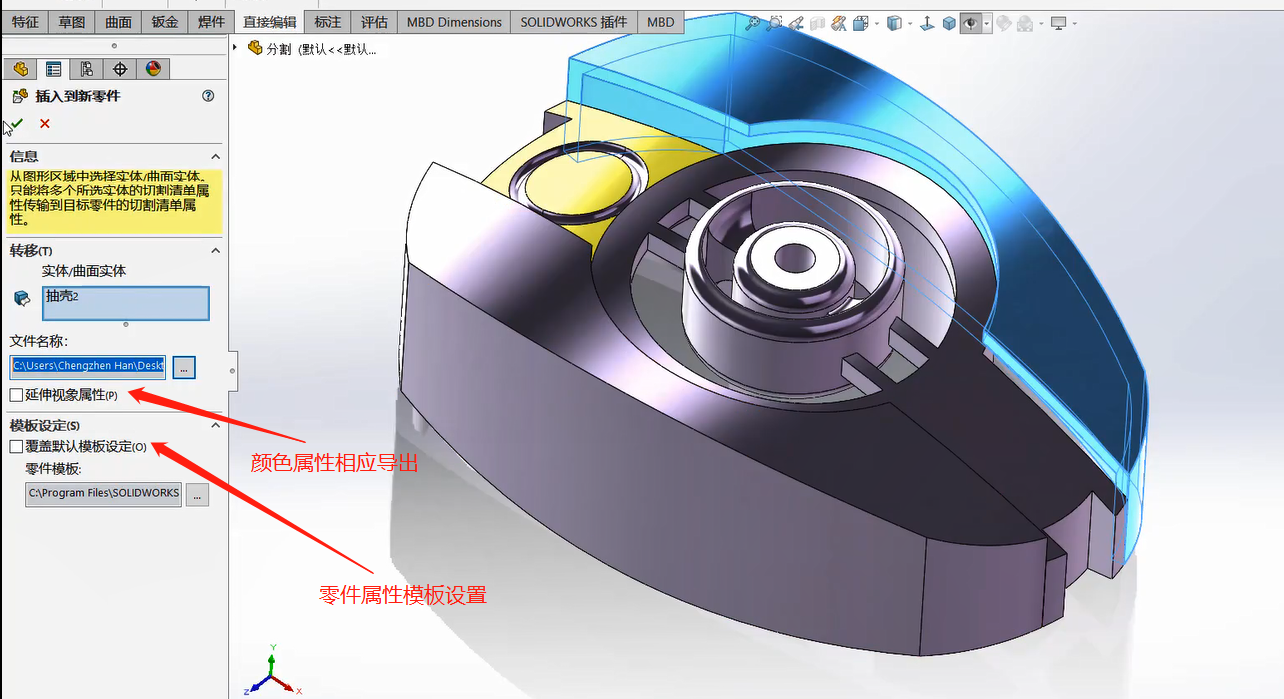Screen dimensions: 1284x699
Task: Open the Hide/Show Items dropdown arrow
Action: pos(987,23)
